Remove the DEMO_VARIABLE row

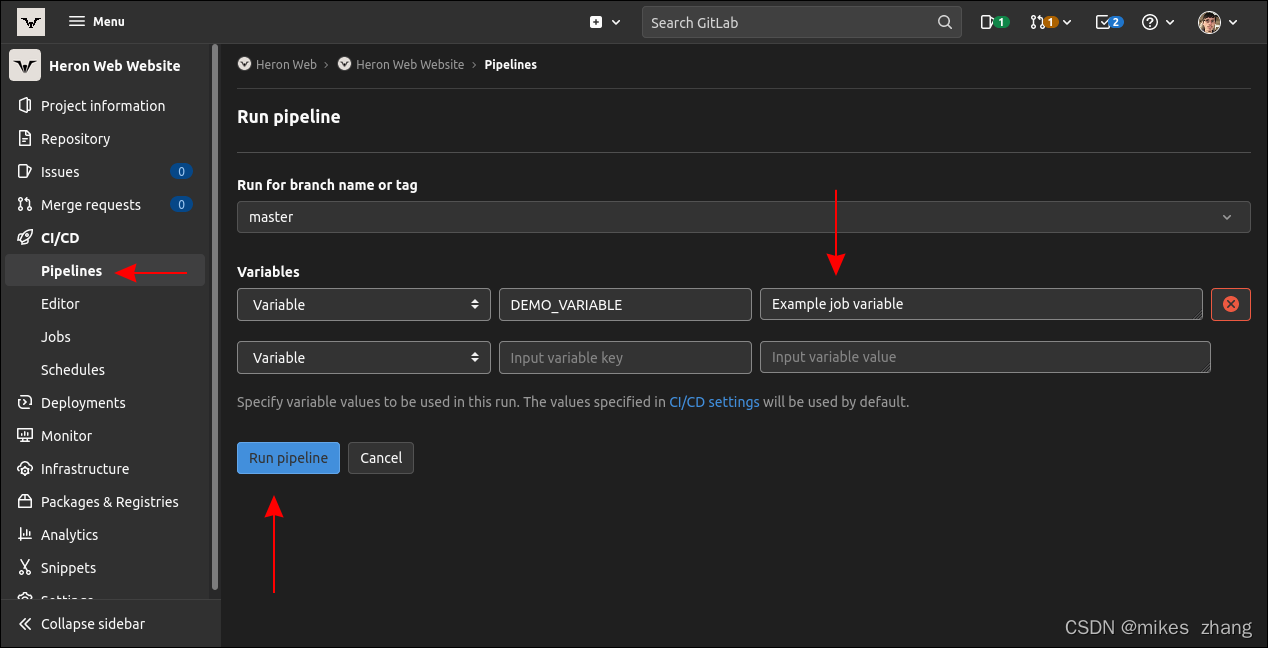tap(1231, 304)
